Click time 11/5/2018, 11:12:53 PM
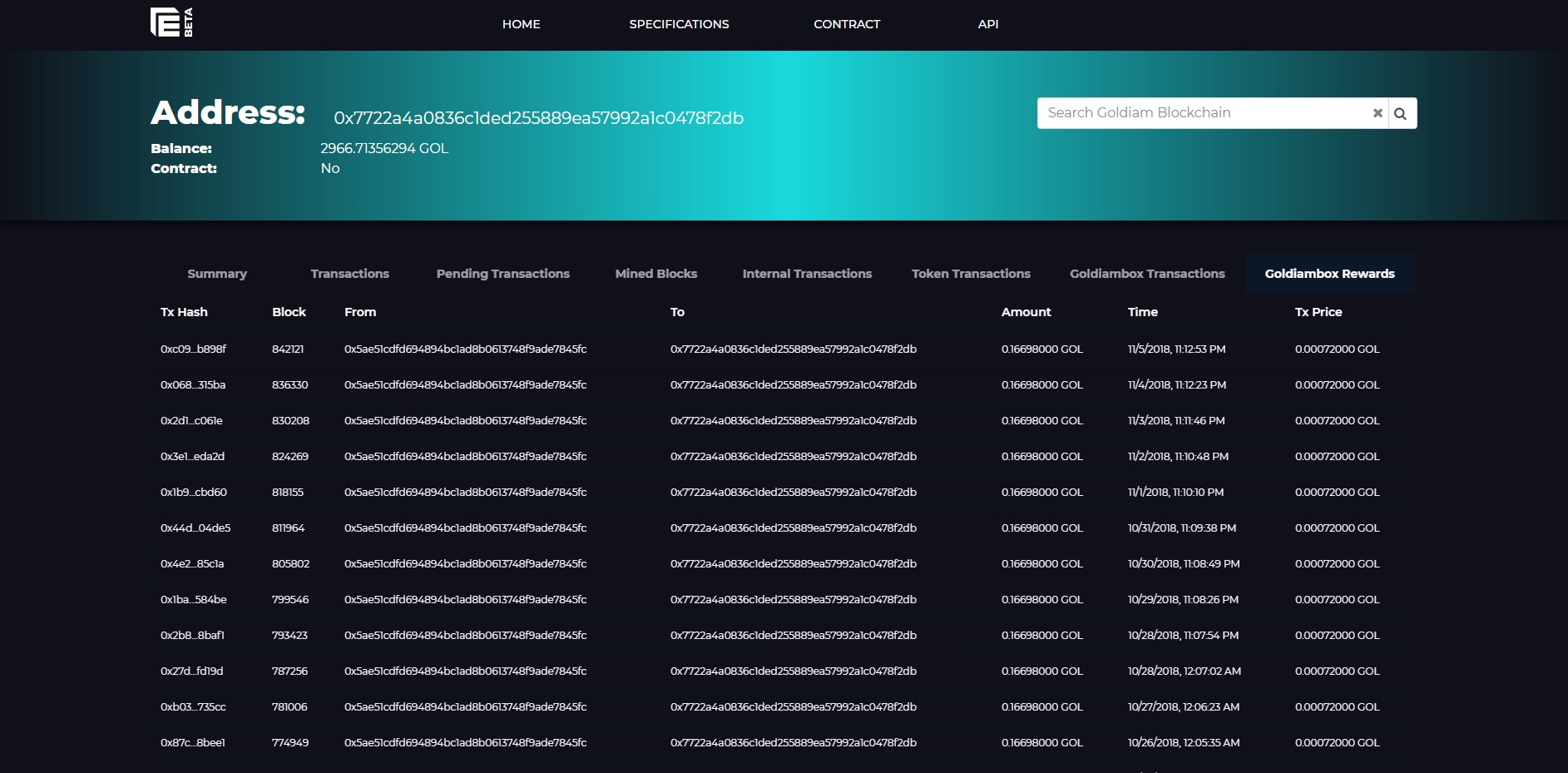The image size is (1568, 773). pos(1176,349)
